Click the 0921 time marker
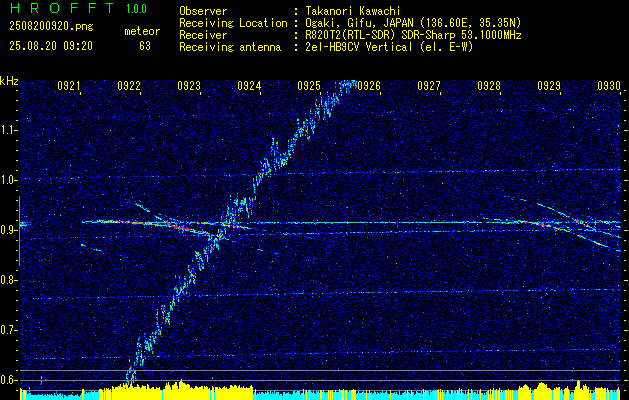 click(x=69, y=85)
